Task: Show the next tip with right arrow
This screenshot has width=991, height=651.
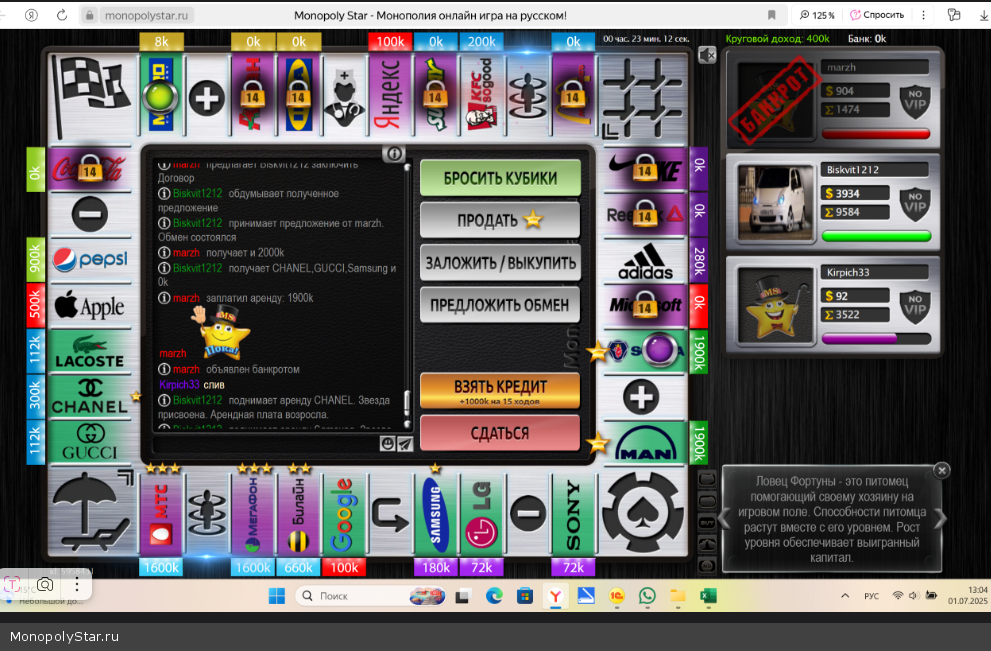Action: 940,519
